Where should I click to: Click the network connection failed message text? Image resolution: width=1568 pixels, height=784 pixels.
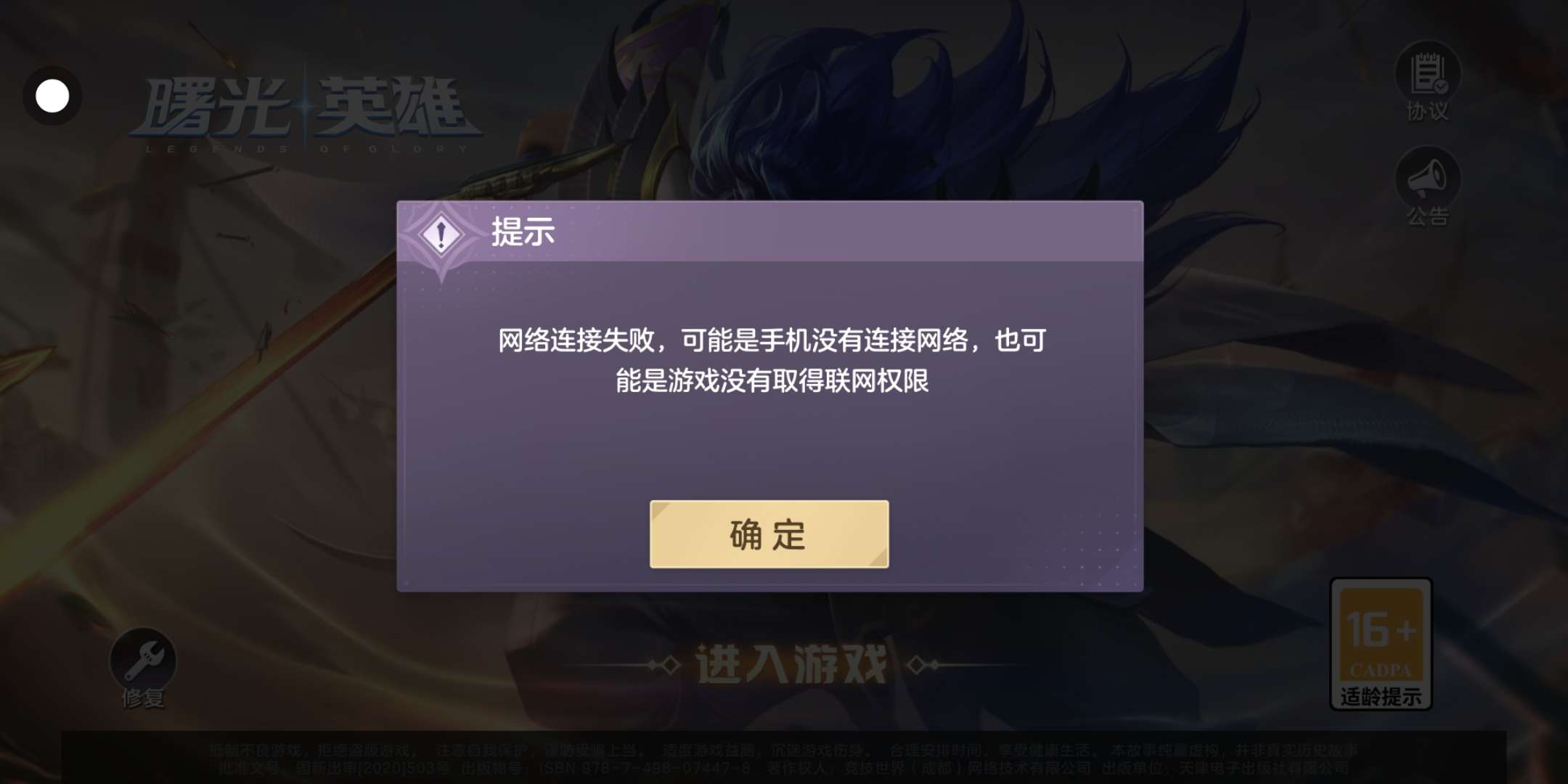(x=772, y=360)
